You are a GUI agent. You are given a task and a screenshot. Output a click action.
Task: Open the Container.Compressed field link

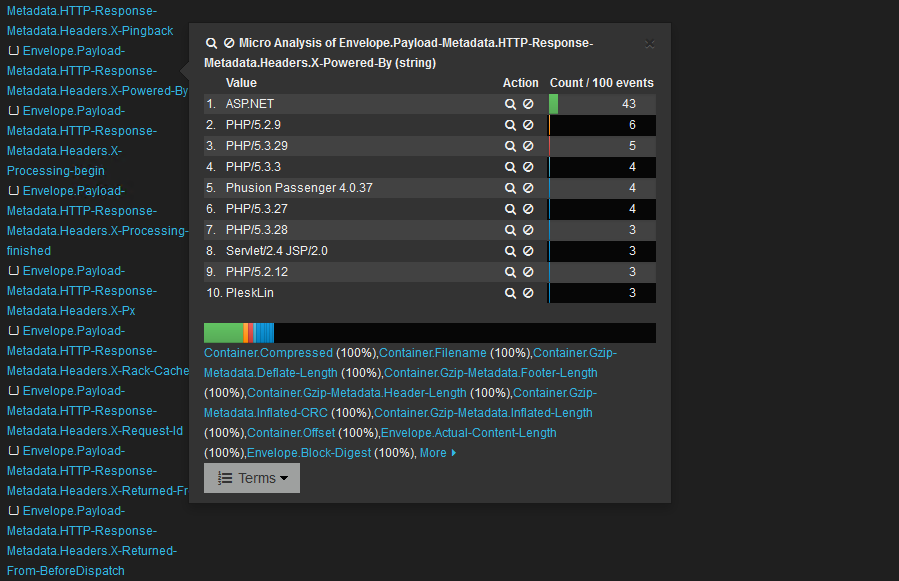tap(267, 352)
